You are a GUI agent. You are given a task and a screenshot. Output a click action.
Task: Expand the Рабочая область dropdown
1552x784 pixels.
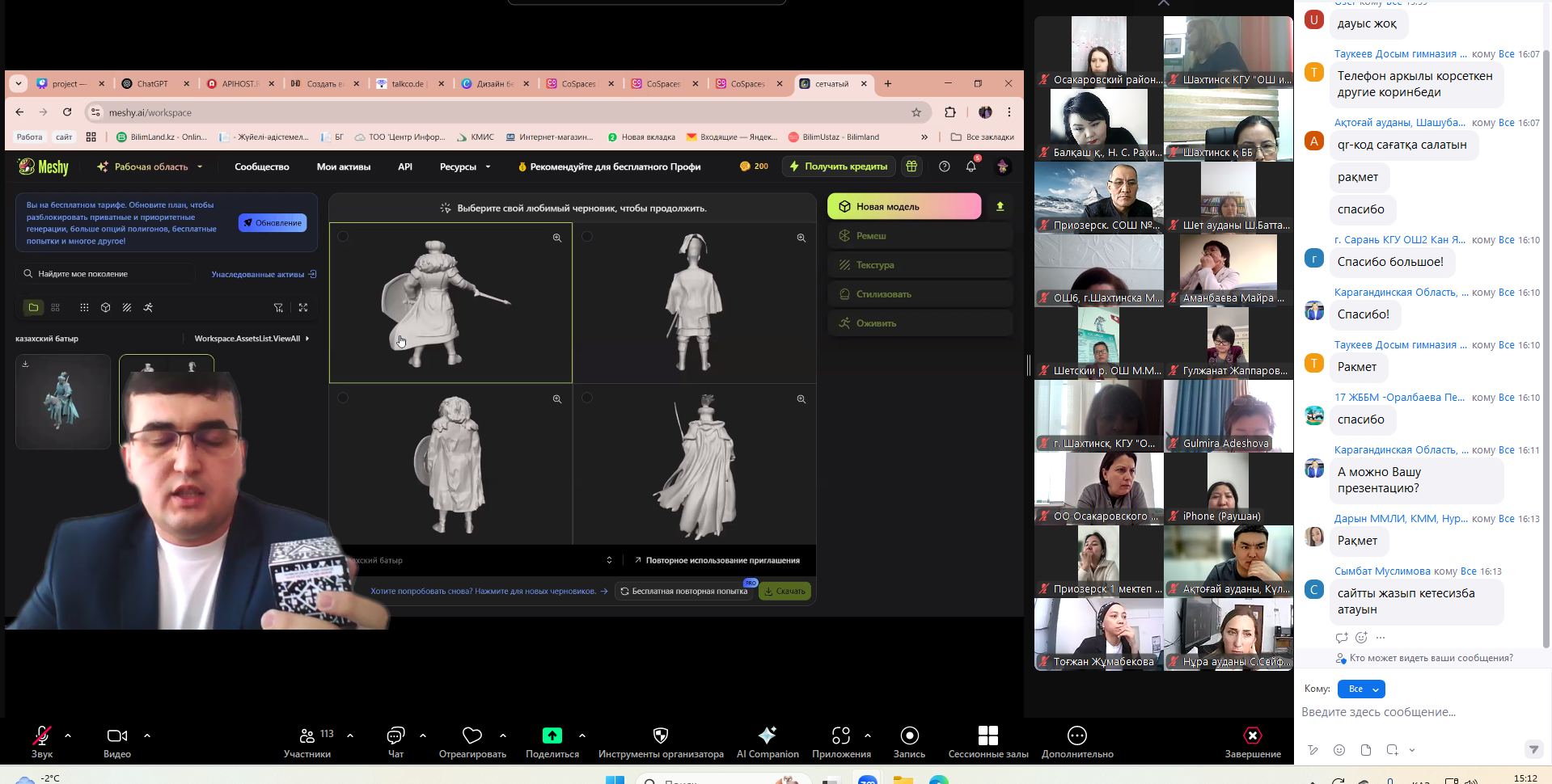click(x=150, y=166)
